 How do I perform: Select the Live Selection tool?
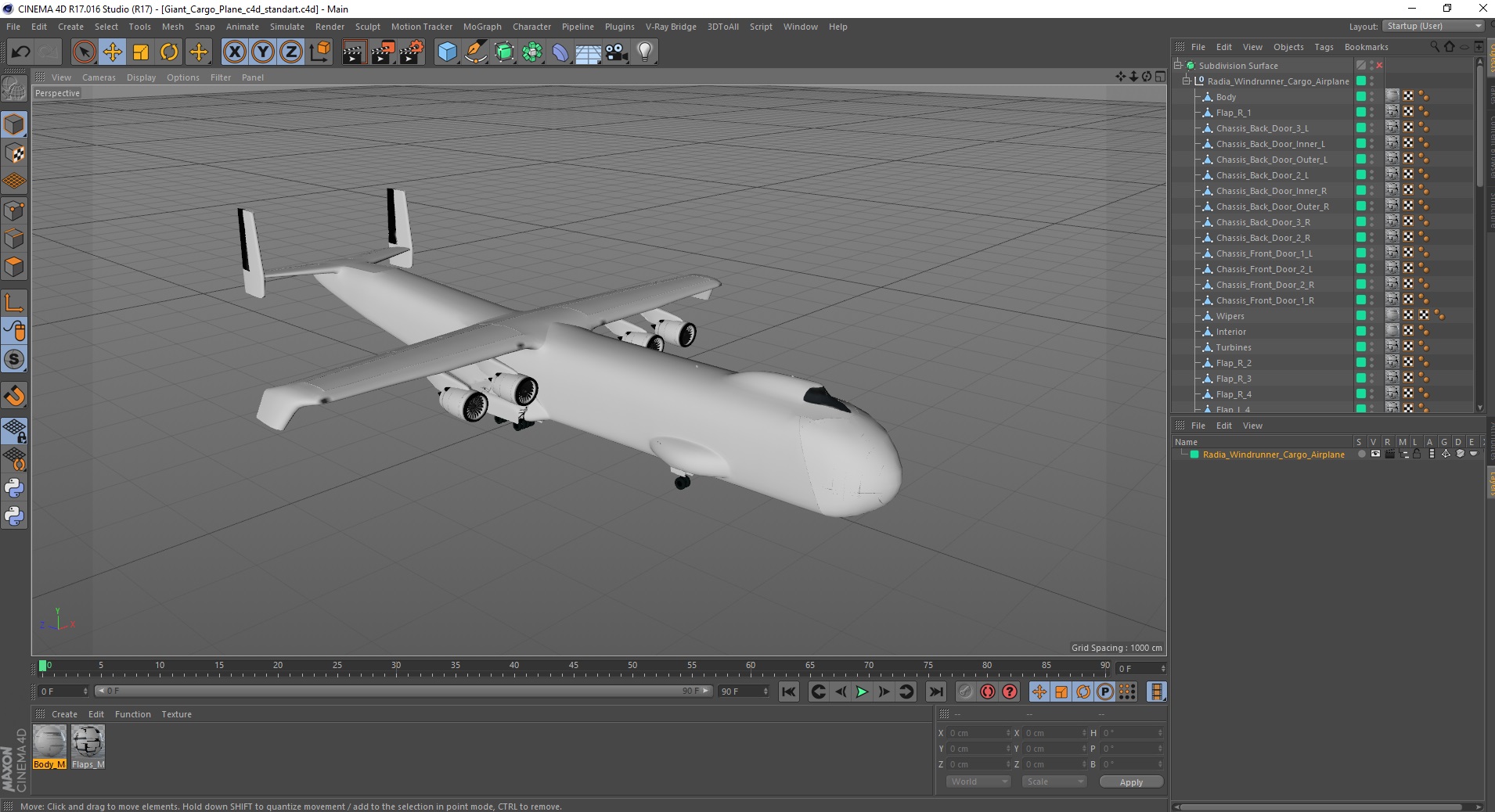click(84, 52)
